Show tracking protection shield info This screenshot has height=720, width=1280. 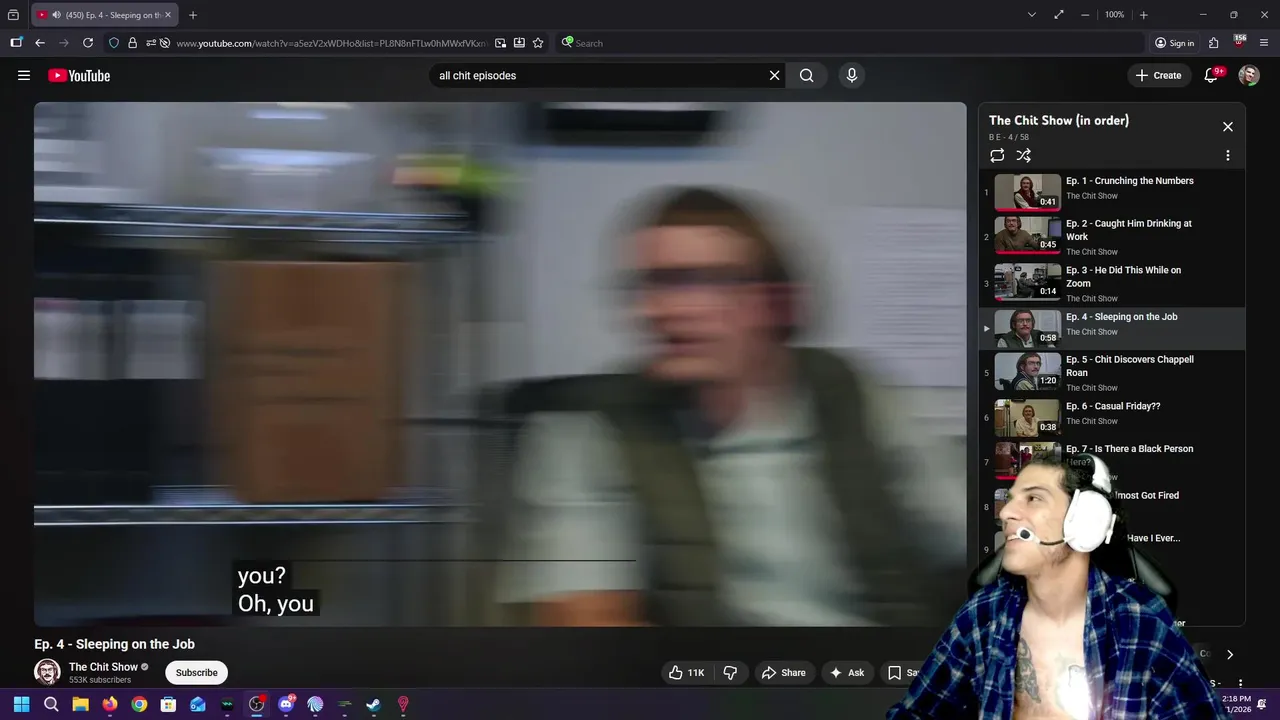pyautogui.click(x=114, y=43)
